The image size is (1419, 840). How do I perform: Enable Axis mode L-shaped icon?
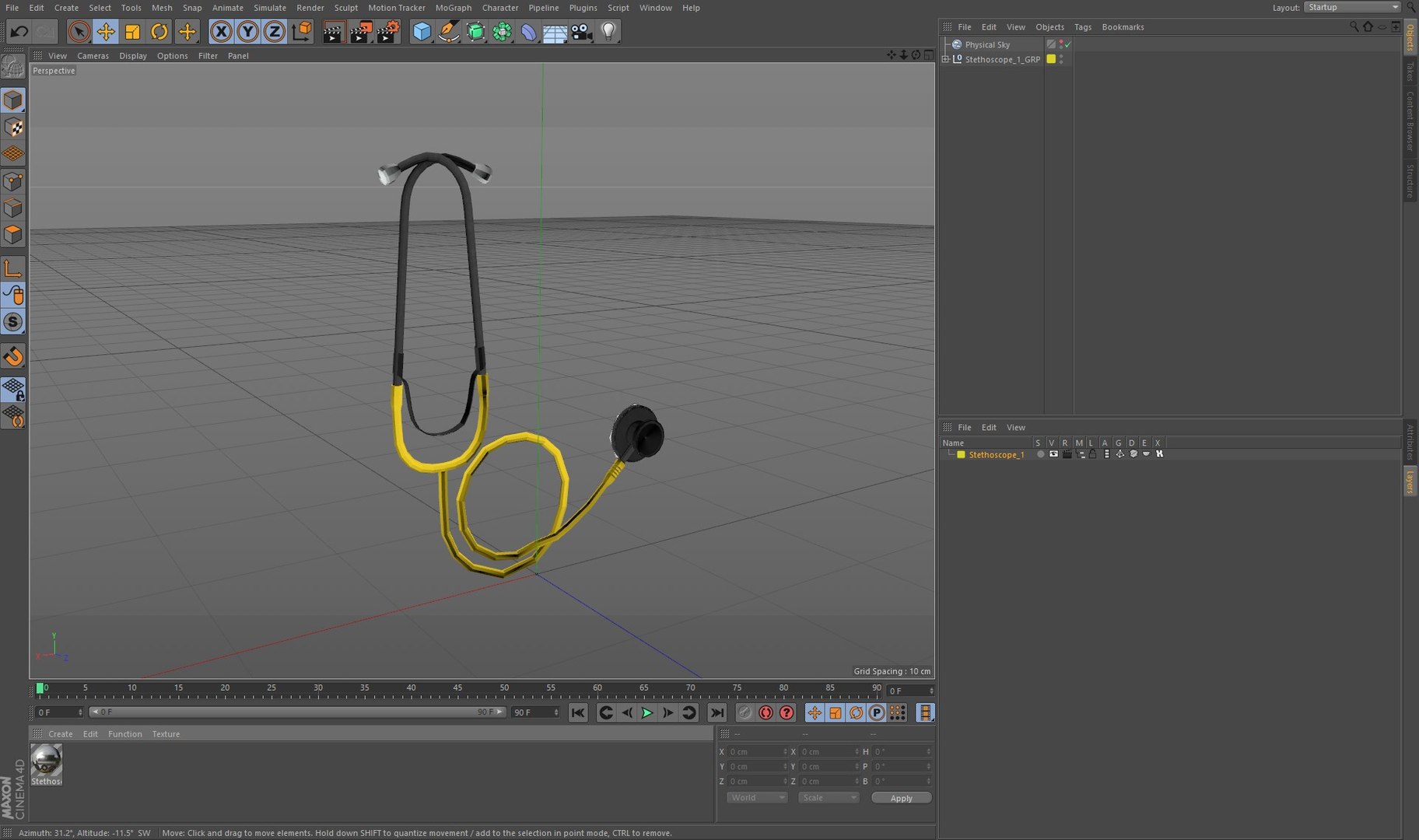pos(13,269)
